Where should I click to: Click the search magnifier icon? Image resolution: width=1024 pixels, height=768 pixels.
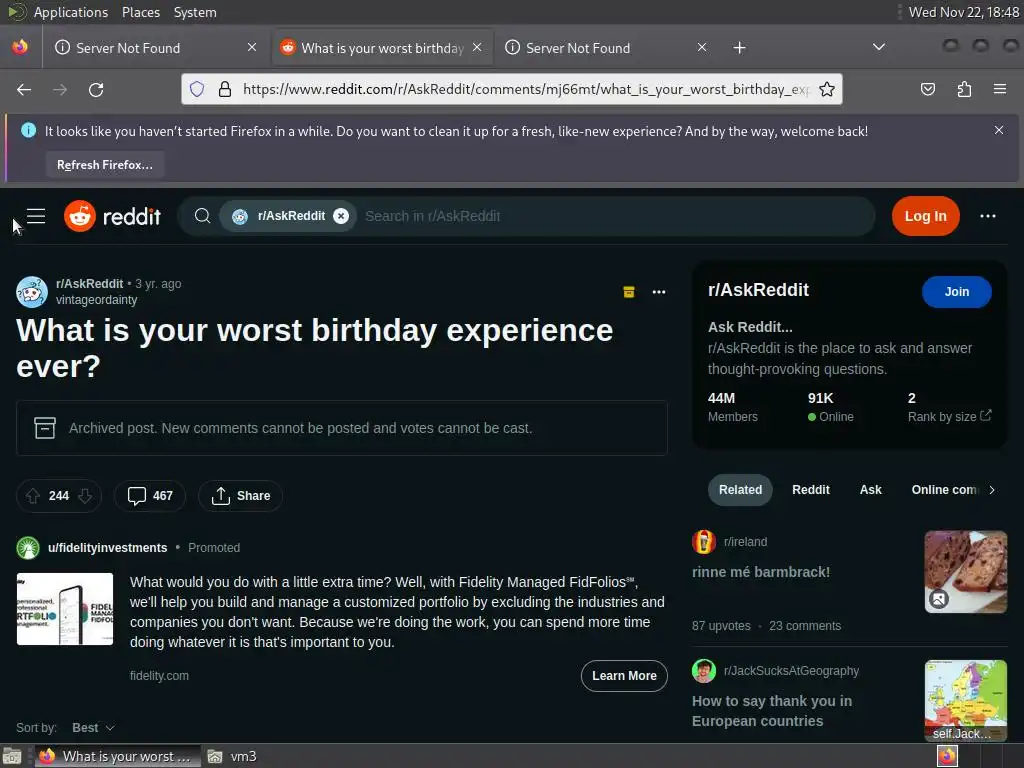coord(202,216)
